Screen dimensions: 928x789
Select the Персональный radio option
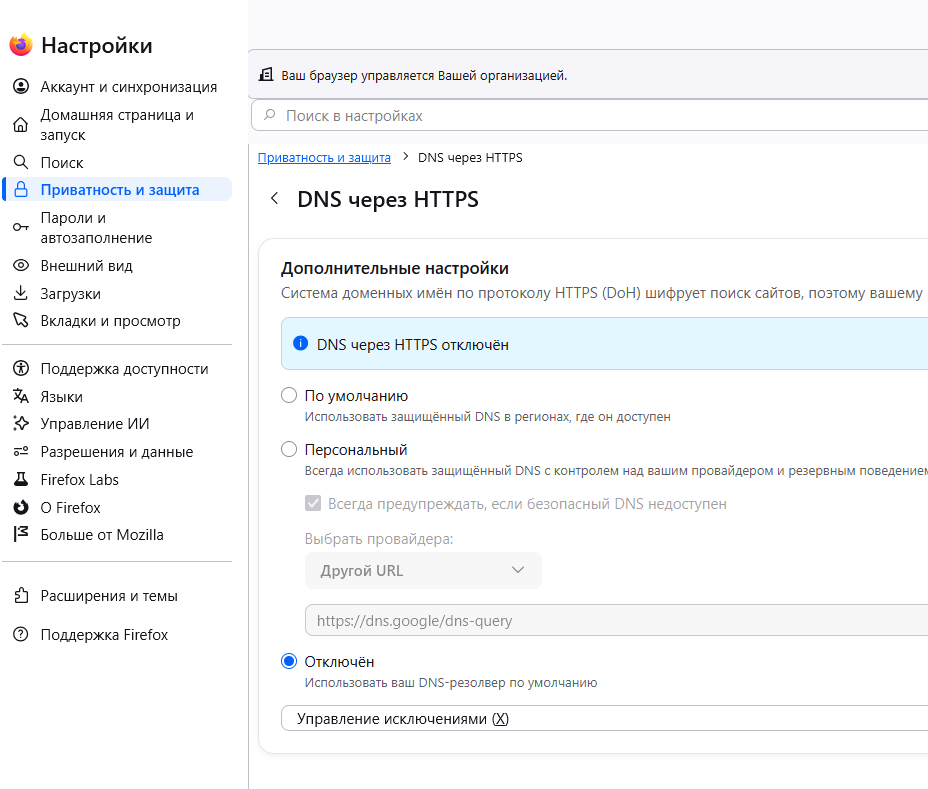[289, 449]
